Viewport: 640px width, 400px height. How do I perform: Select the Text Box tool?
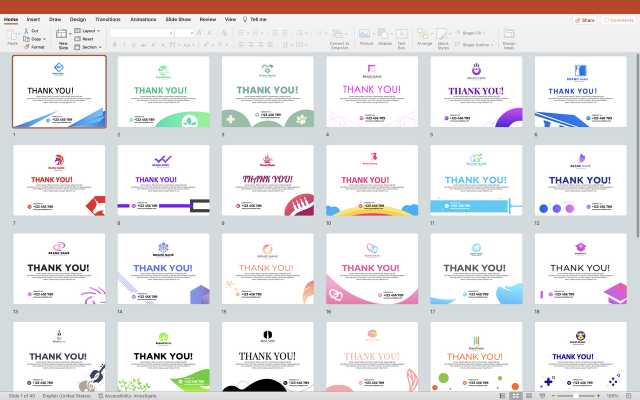coord(401,36)
